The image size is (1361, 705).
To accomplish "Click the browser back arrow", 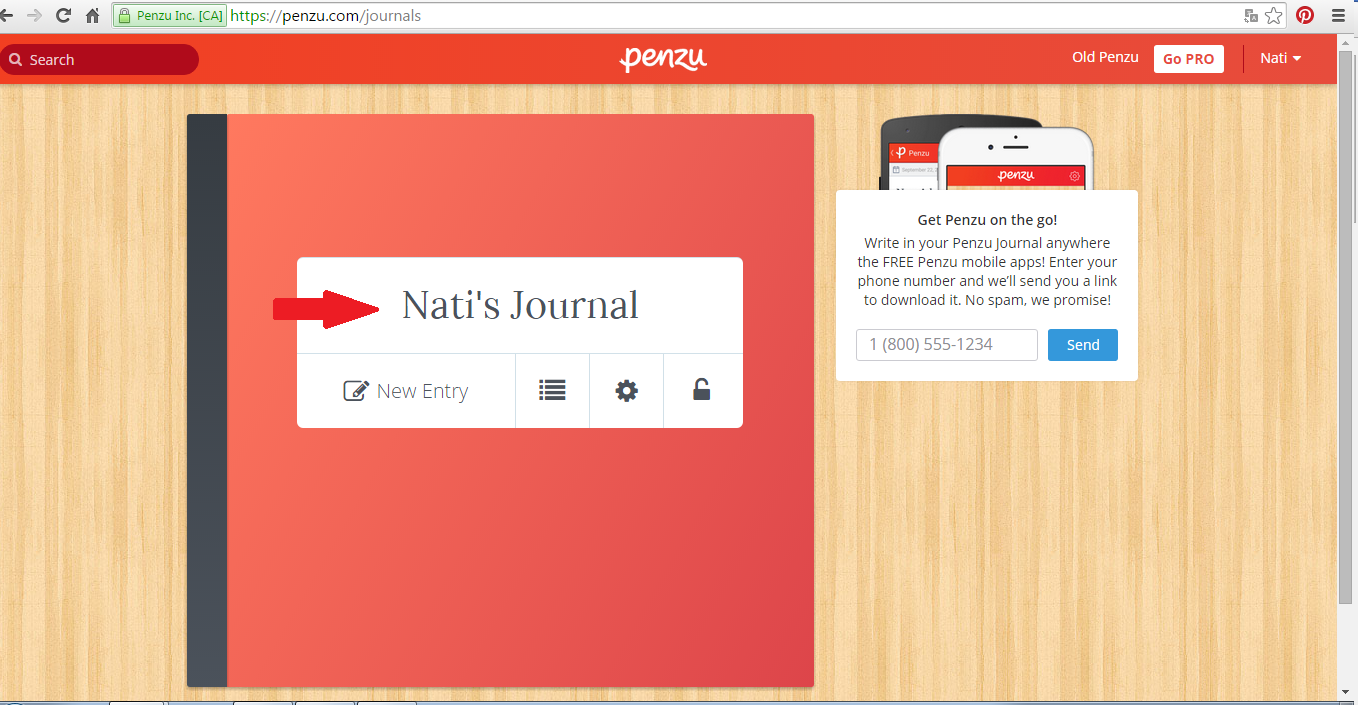I will [x=6, y=15].
